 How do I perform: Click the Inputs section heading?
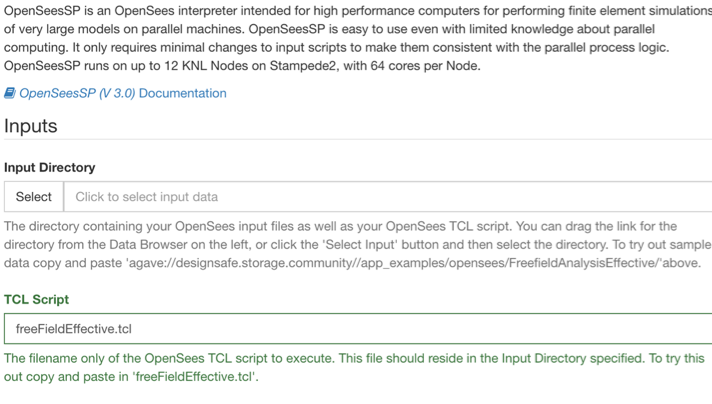point(30,126)
